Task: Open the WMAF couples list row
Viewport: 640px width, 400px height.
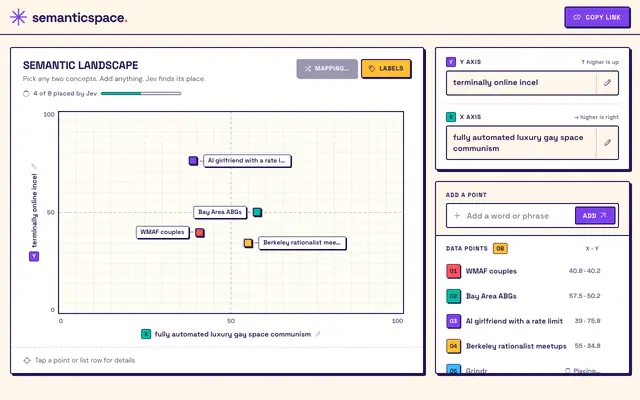Action: click(532, 271)
